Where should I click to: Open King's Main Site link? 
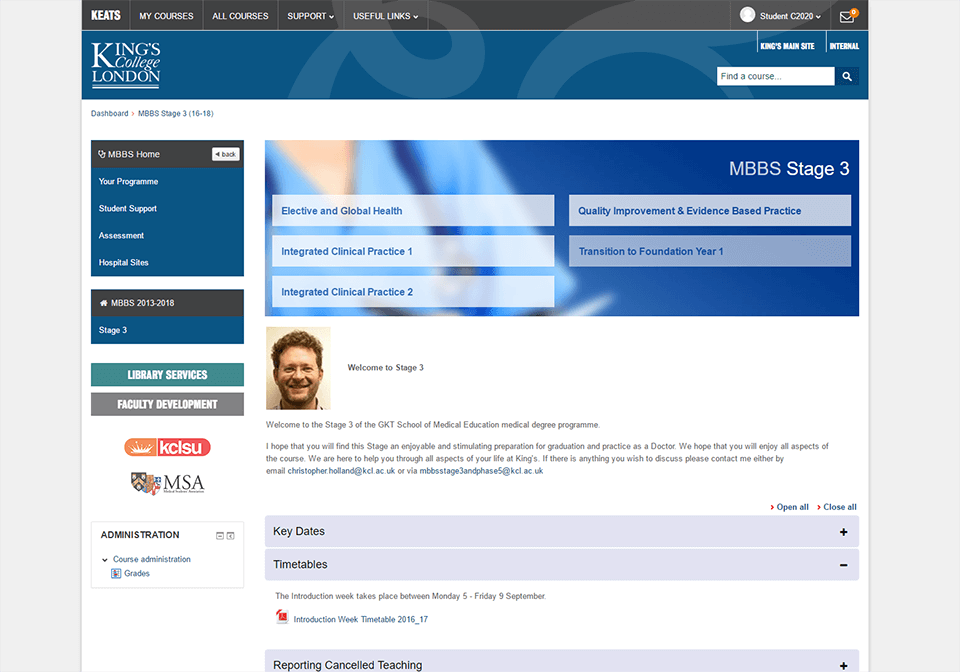(x=787, y=46)
